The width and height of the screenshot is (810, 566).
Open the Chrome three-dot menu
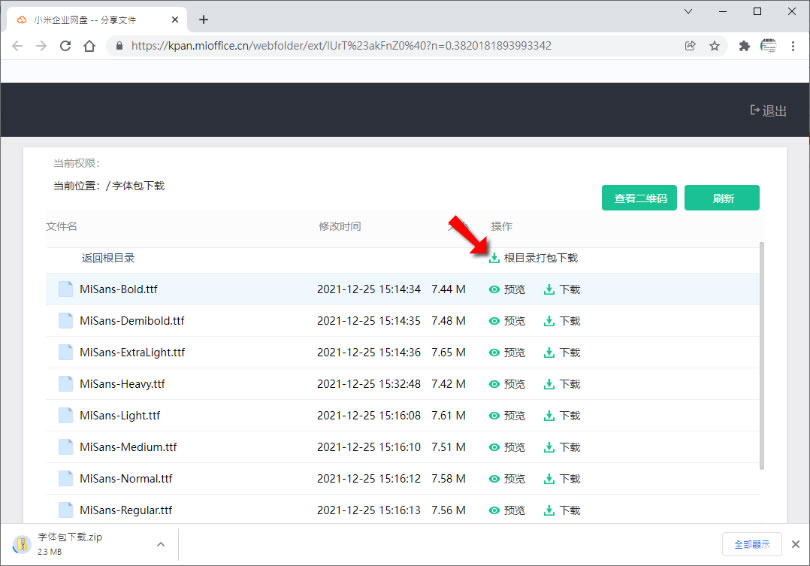(793, 46)
